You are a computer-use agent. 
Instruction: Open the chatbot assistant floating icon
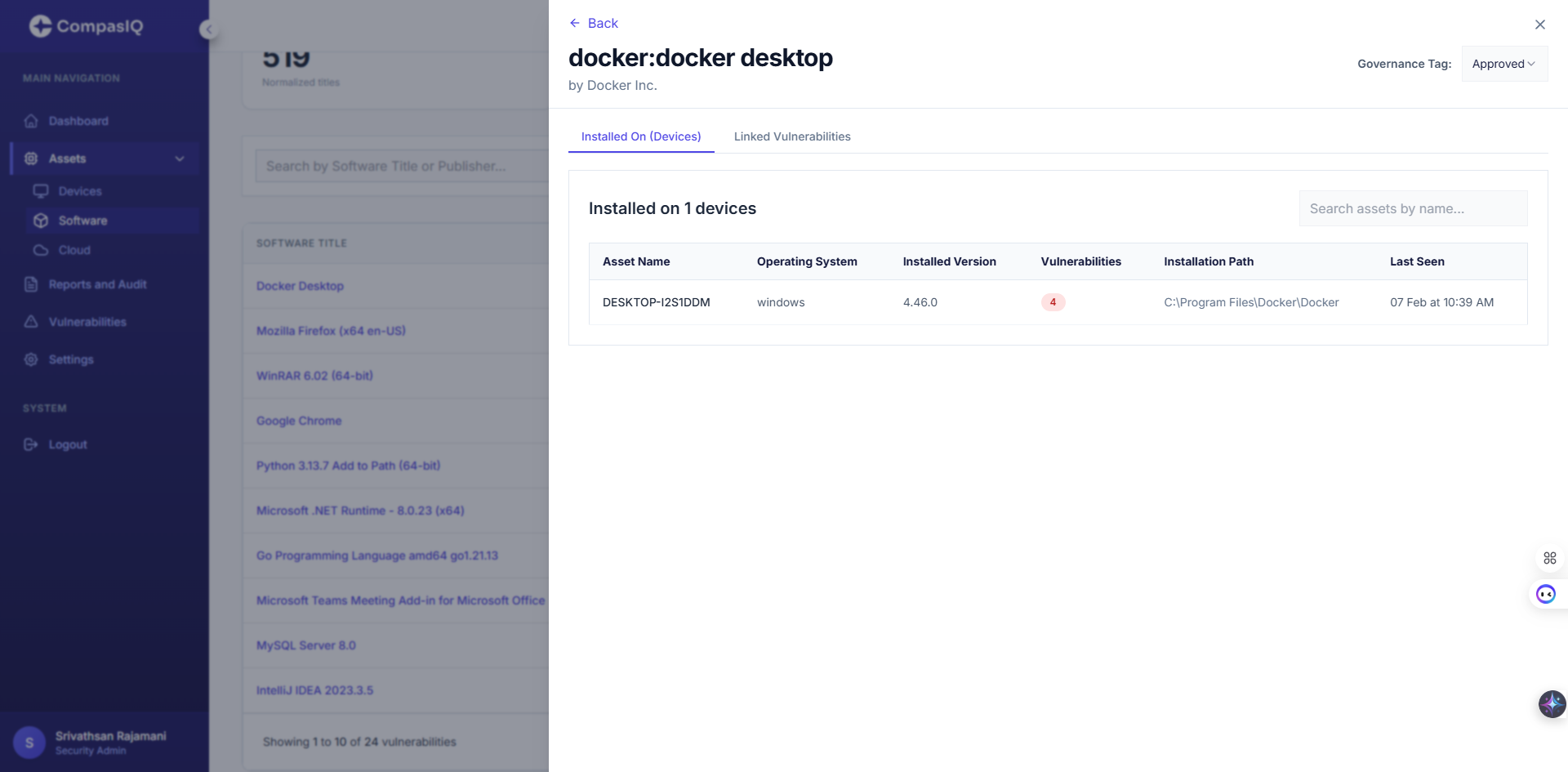coord(1546,594)
